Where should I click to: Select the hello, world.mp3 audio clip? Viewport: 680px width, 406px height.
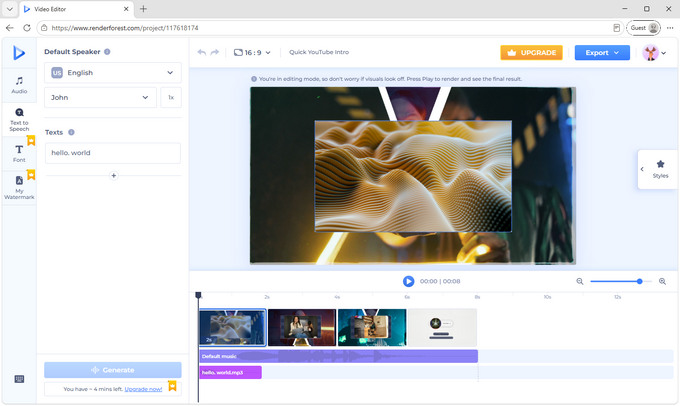coord(230,372)
